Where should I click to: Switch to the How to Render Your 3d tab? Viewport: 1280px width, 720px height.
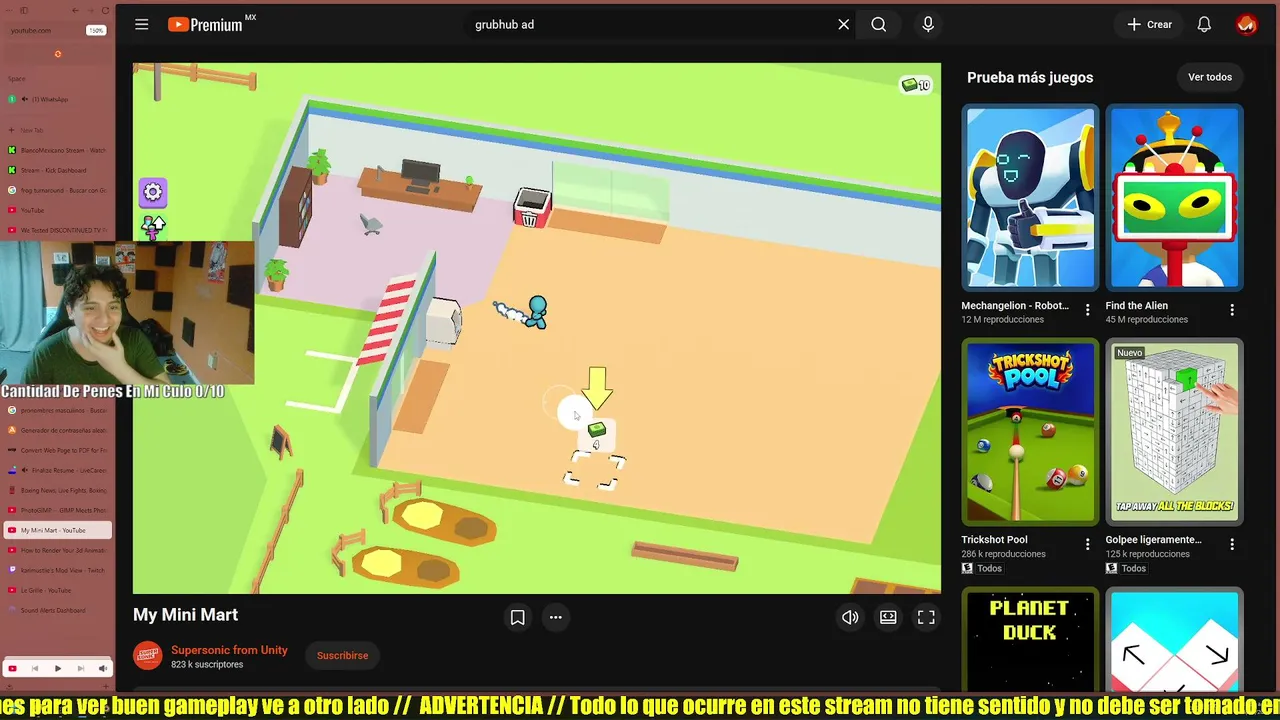click(x=57, y=550)
